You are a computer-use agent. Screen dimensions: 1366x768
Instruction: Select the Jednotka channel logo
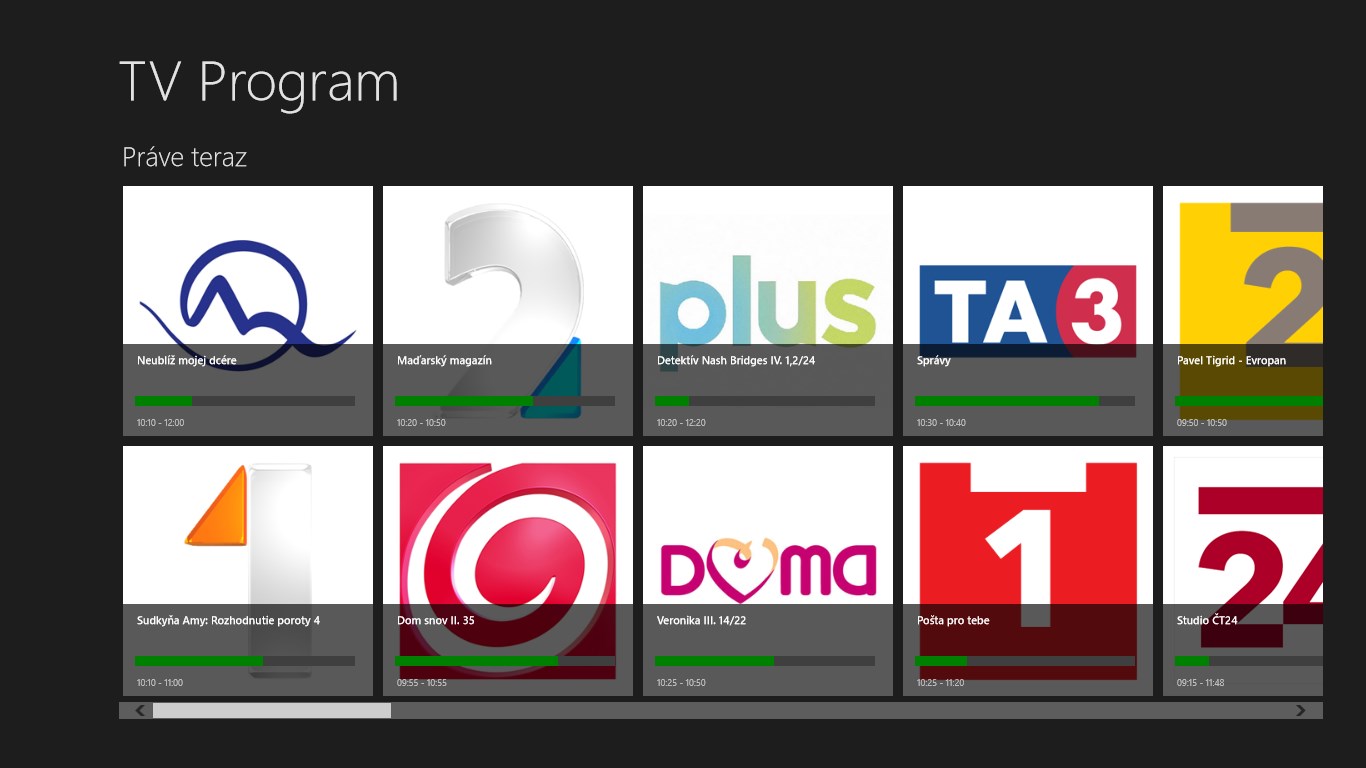[x=247, y=530]
